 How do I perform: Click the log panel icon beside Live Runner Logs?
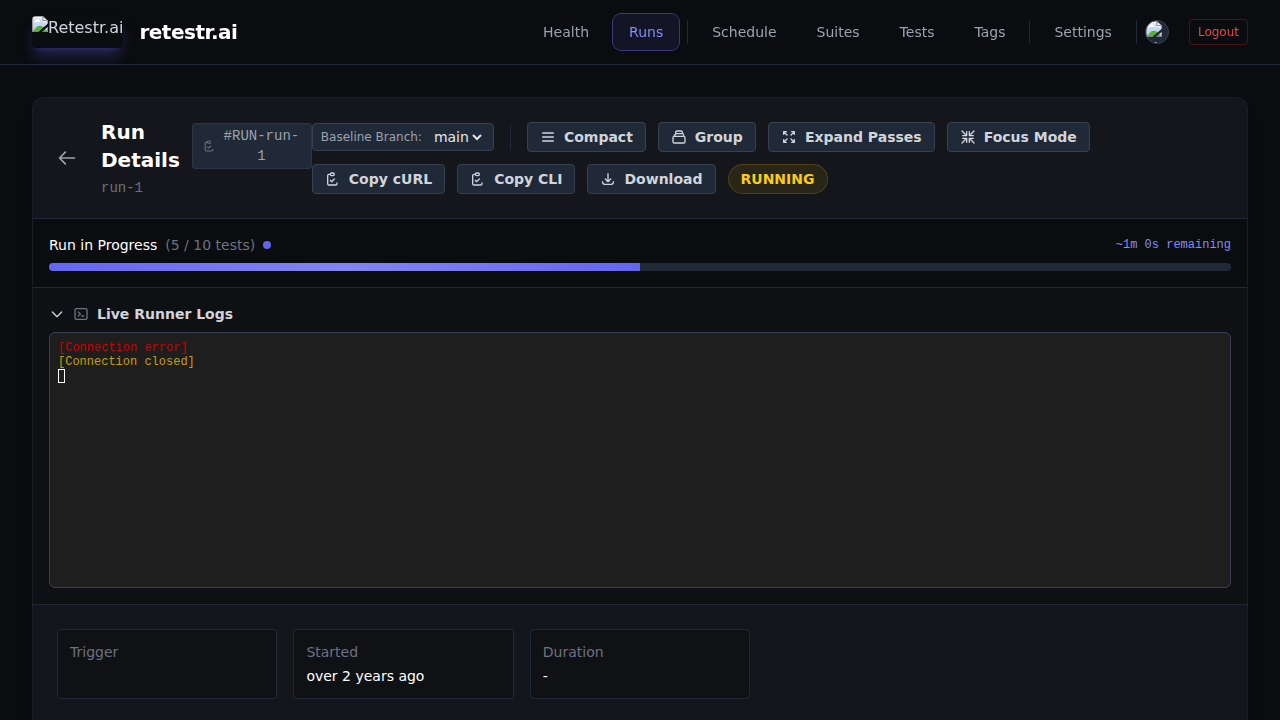click(81, 313)
